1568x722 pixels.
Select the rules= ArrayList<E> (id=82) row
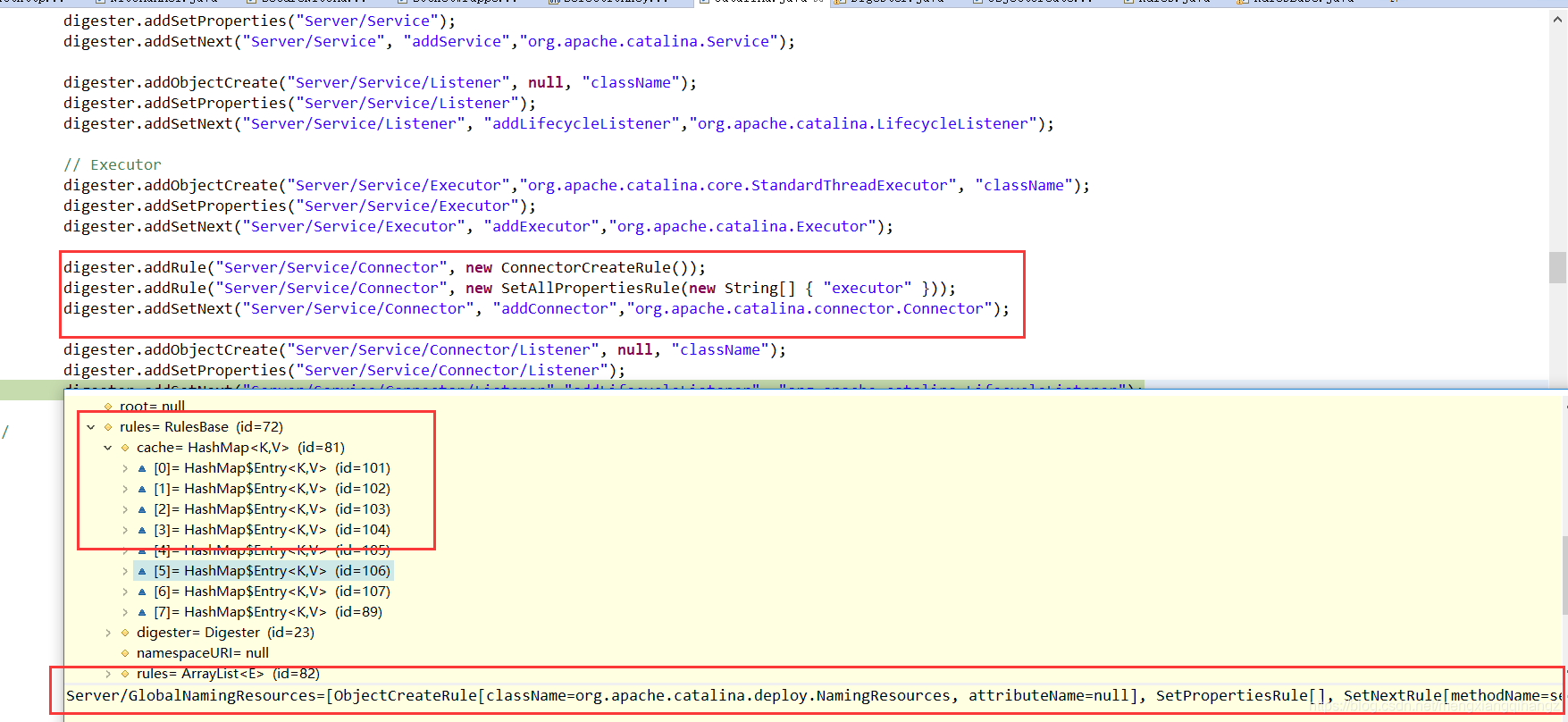coord(228,674)
